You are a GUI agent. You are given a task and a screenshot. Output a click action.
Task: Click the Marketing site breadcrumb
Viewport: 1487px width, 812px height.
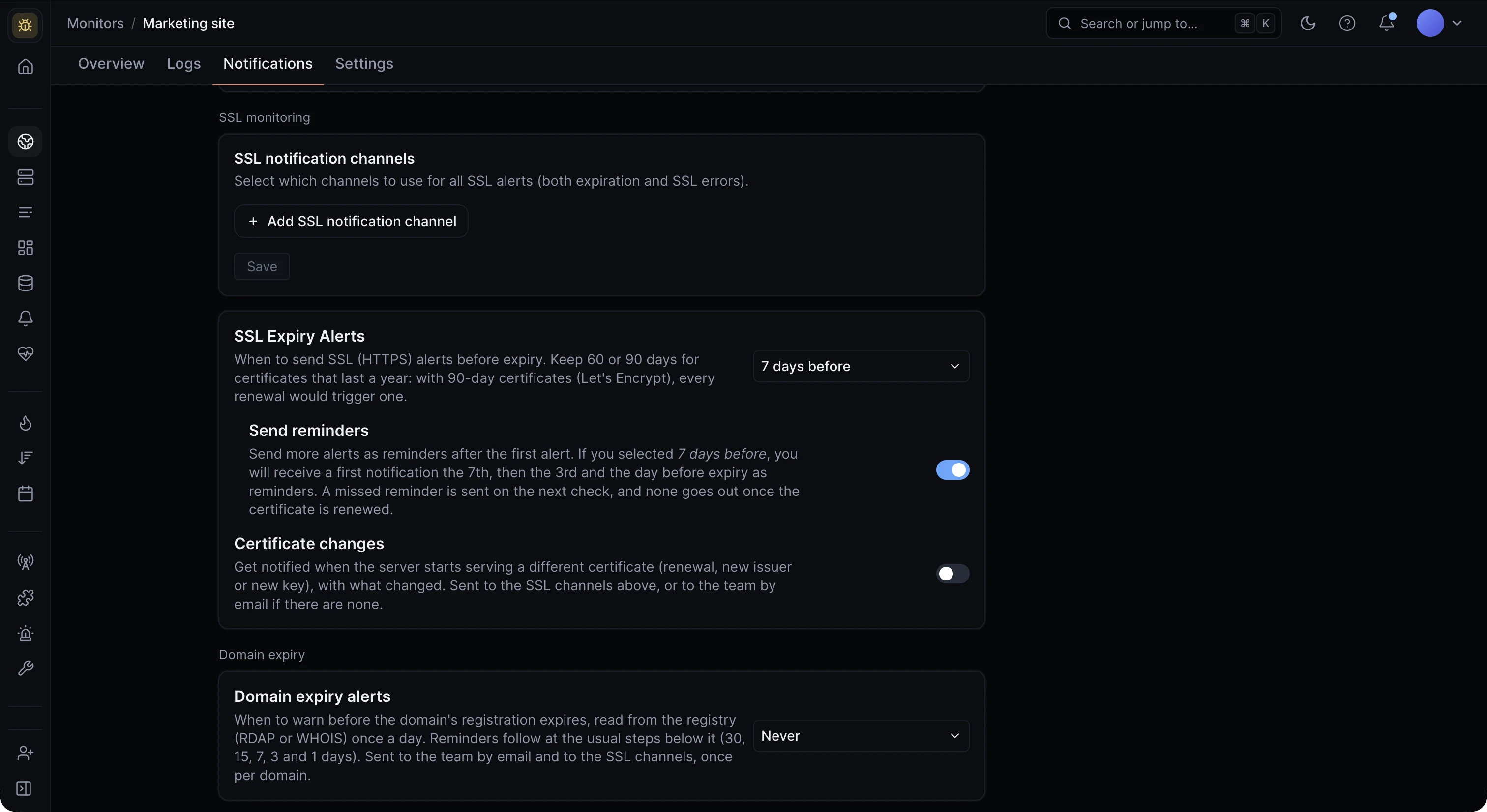click(188, 23)
